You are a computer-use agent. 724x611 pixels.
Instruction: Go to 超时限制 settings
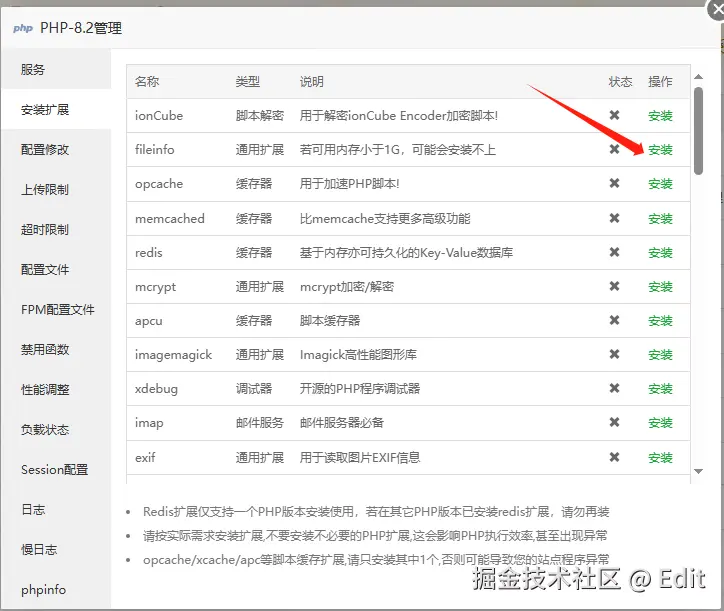tap(56, 230)
